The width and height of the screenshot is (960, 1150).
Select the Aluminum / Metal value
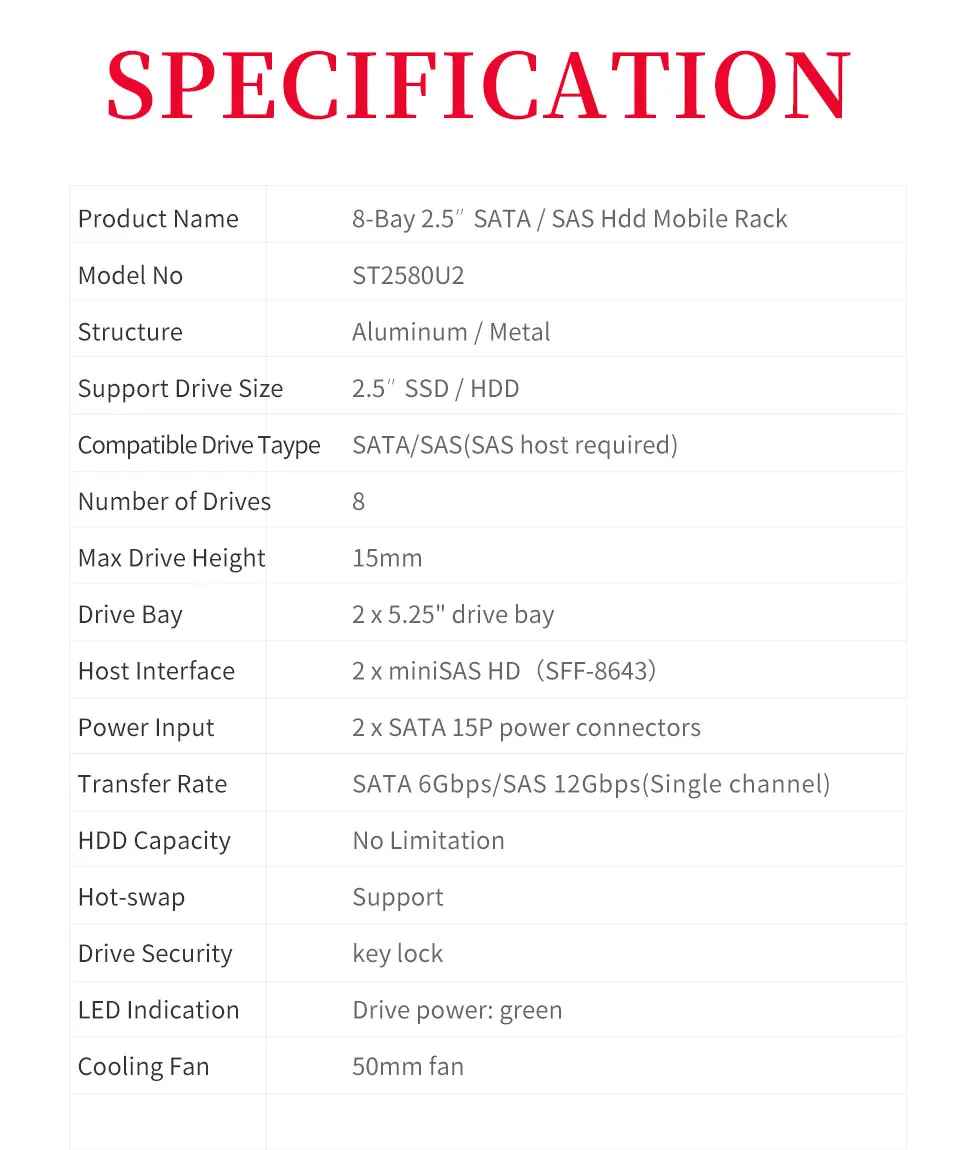(x=451, y=332)
